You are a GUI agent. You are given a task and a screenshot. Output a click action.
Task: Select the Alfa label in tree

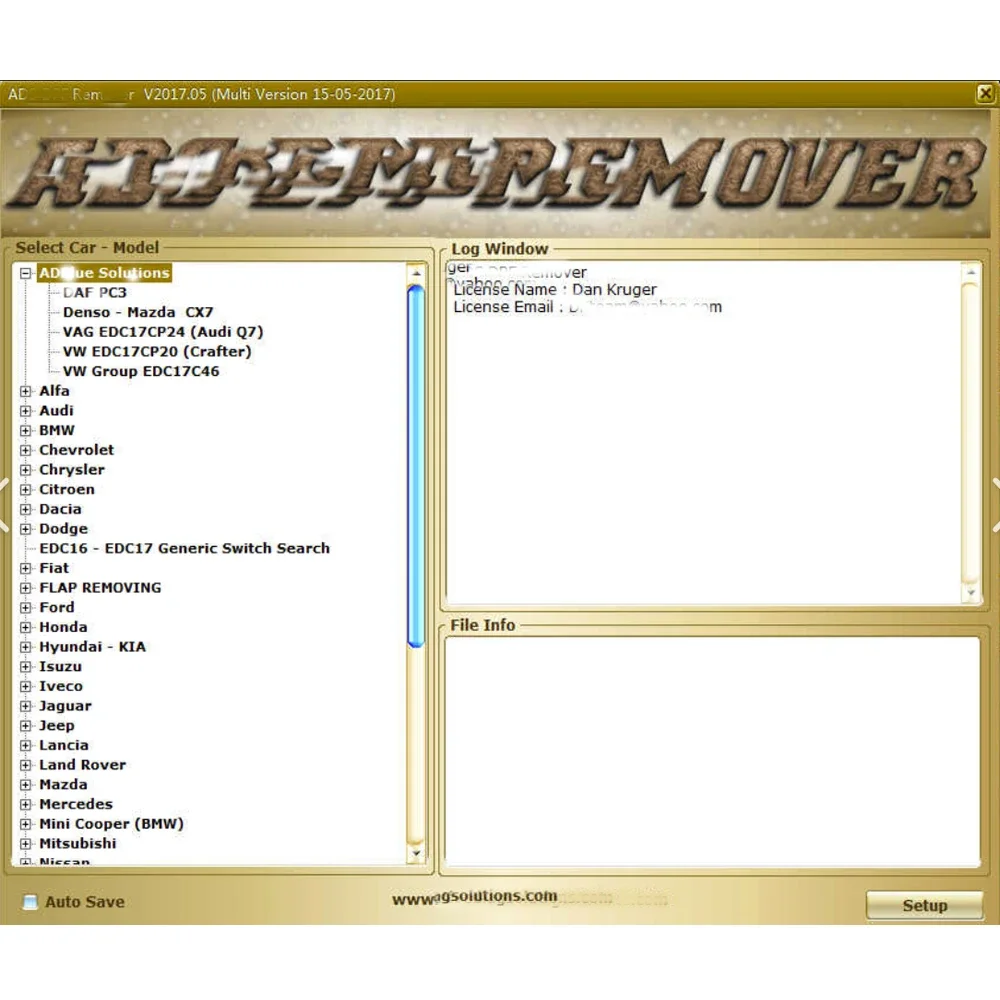click(x=54, y=391)
